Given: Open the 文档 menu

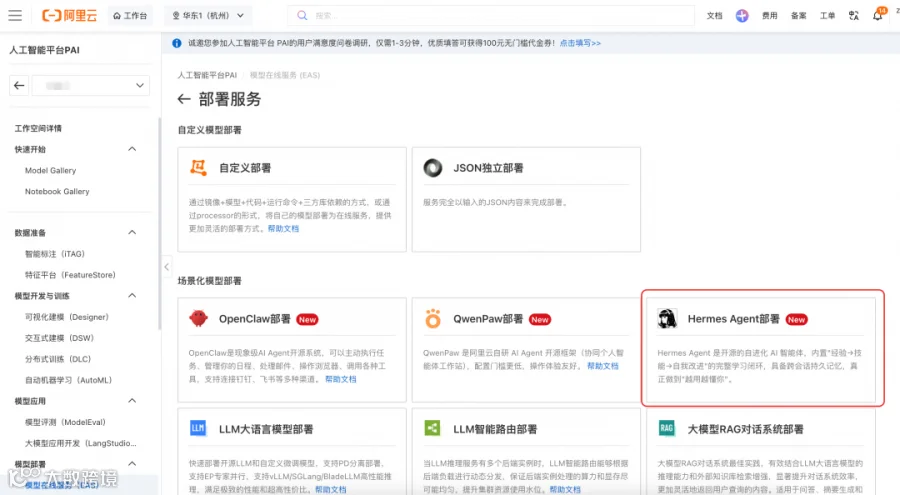Looking at the screenshot, I should coord(714,16).
